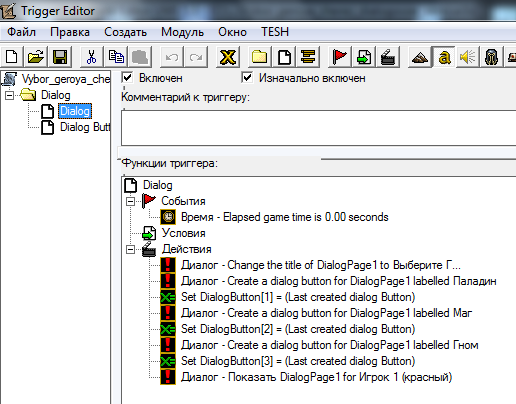Image resolution: width=516 pixels, height=404 pixels.
Task: Open Sound Editor speaker icon
Action: (x=468, y=57)
